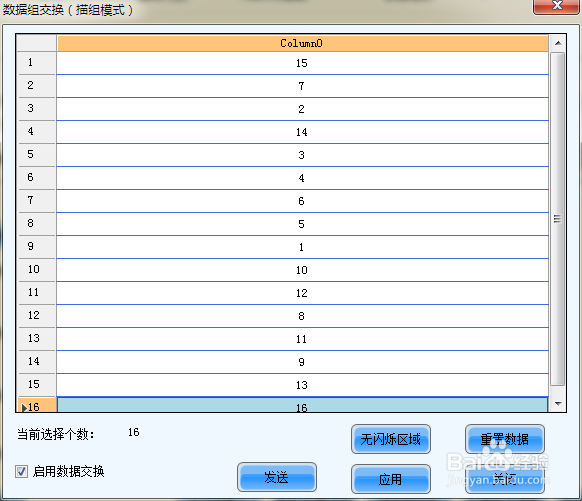
Task: Click row 1 cell with value 15
Action: [302, 63]
